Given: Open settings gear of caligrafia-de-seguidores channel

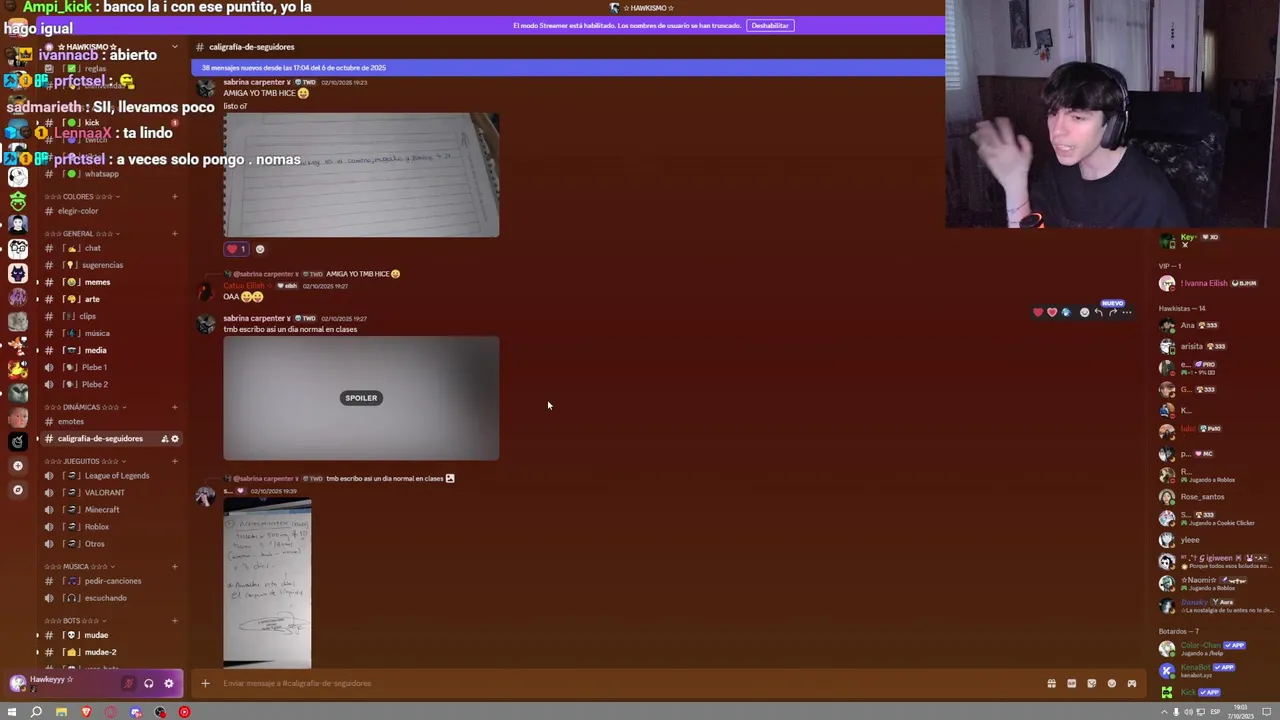Looking at the screenshot, I should 175,439.
